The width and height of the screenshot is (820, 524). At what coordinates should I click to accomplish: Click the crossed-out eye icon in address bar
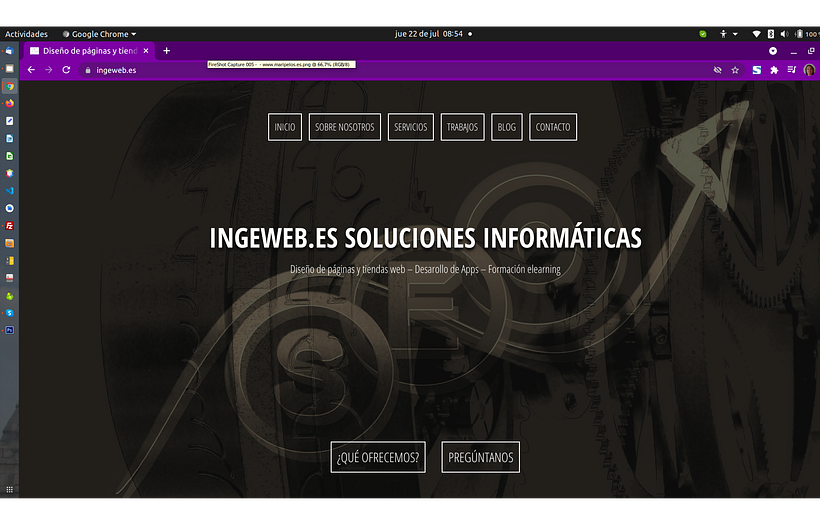tap(718, 70)
